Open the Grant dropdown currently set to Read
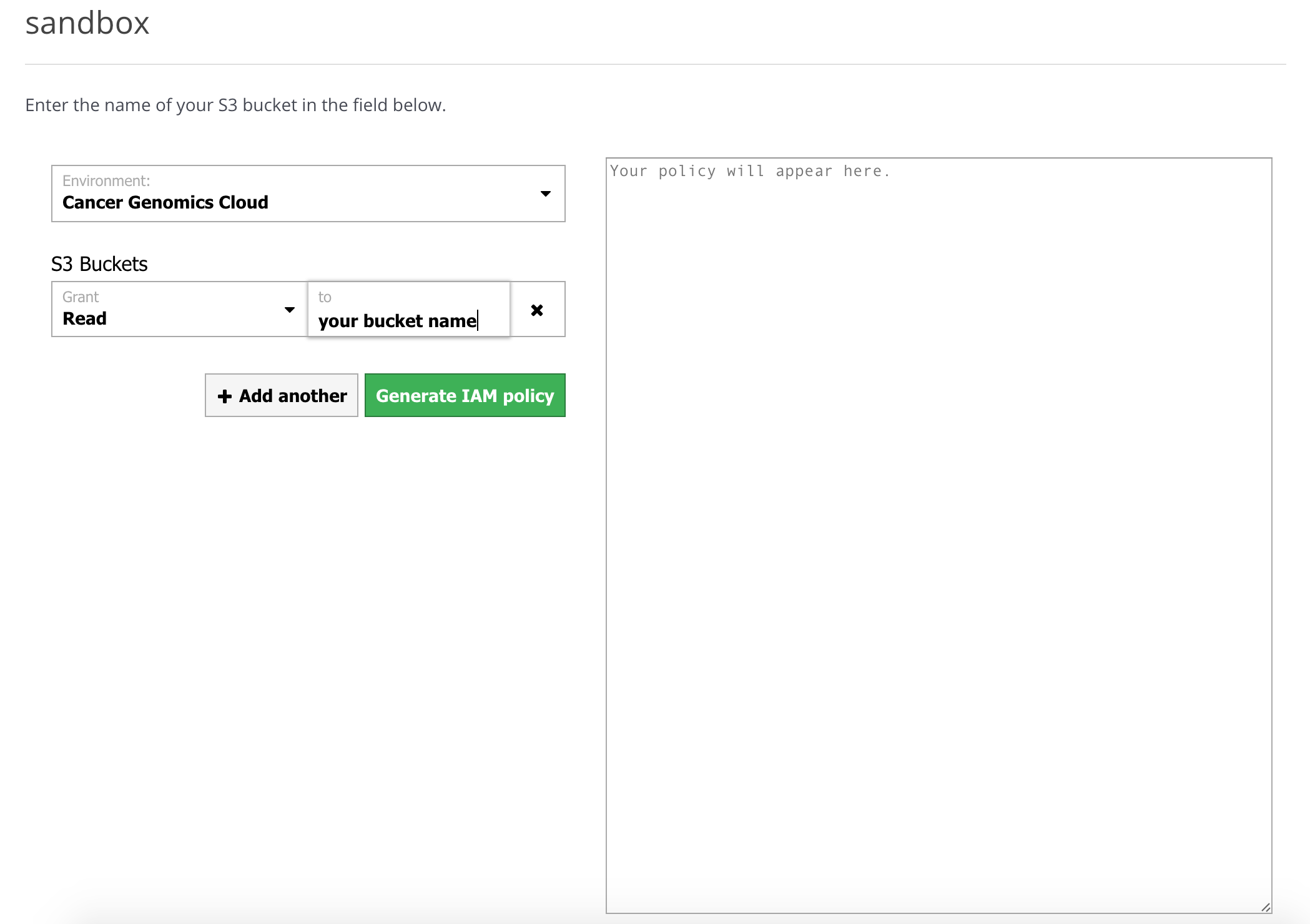 pos(177,309)
